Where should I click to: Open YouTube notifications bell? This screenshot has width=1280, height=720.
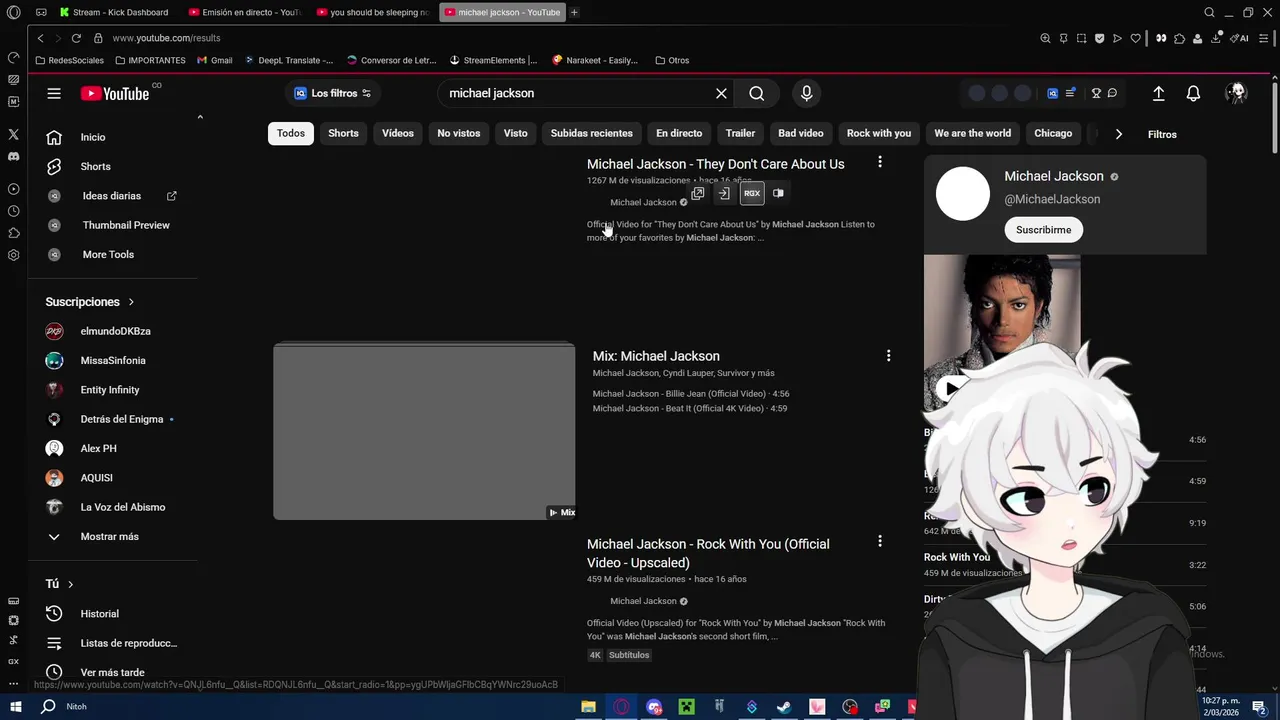1193,93
